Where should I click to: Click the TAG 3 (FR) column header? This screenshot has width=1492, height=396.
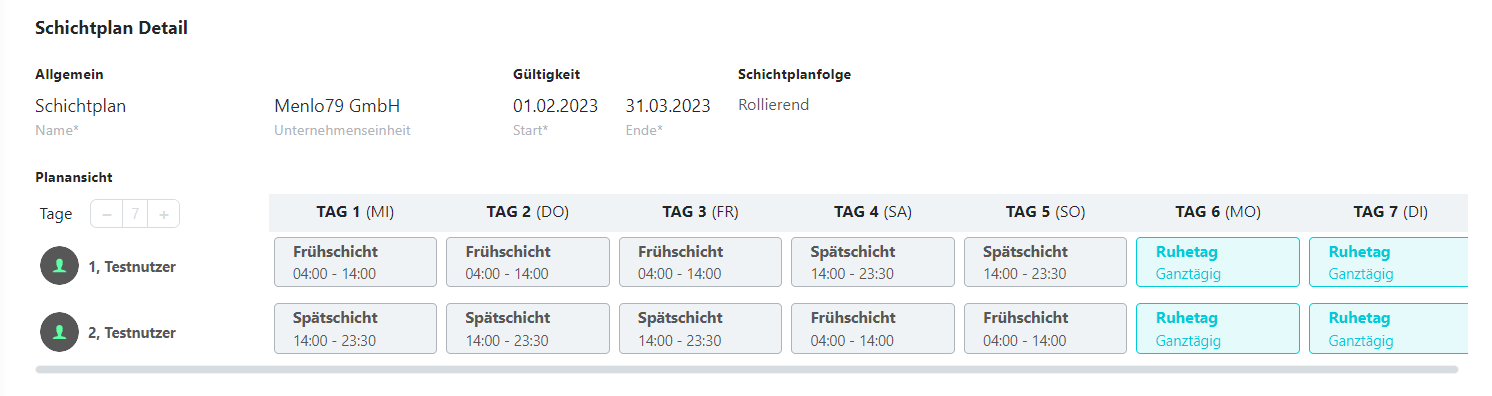(700, 212)
